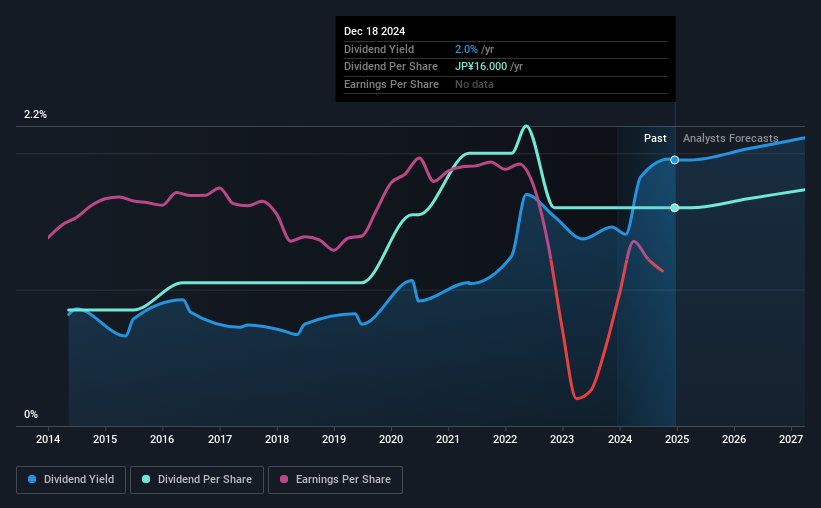821x508 pixels.
Task: Click the Past region label
Action: click(x=655, y=138)
